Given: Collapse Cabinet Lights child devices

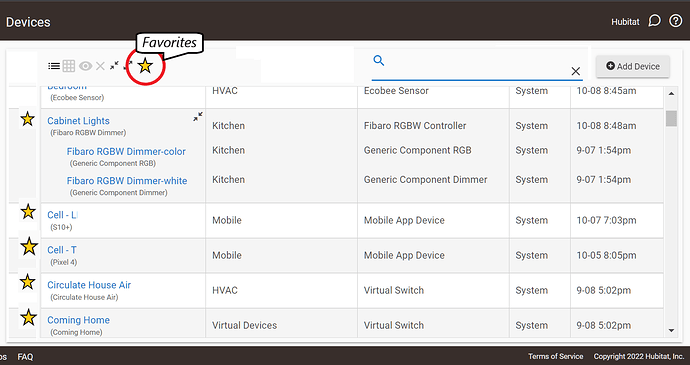Looking at the screenshot, I should [x=198, y=117].
